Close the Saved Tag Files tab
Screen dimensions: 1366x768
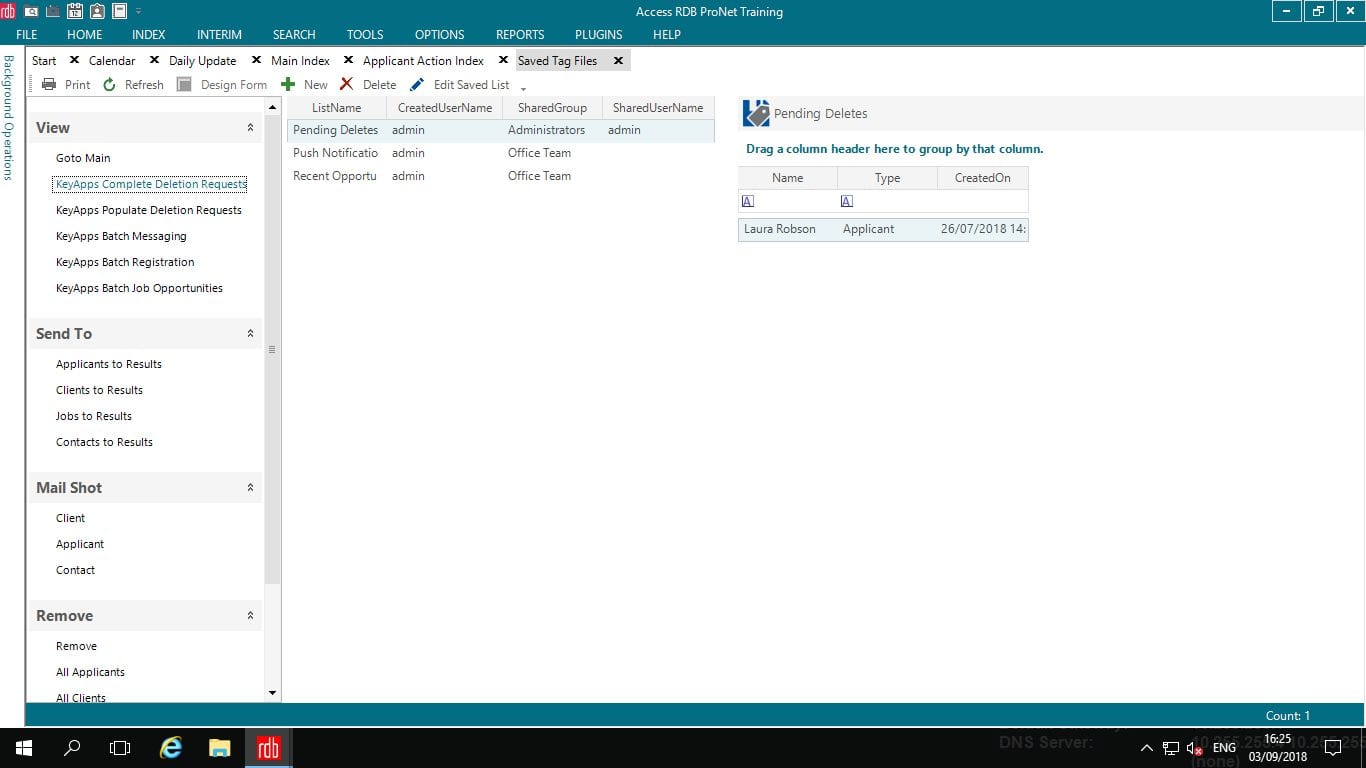pos(618,60)
